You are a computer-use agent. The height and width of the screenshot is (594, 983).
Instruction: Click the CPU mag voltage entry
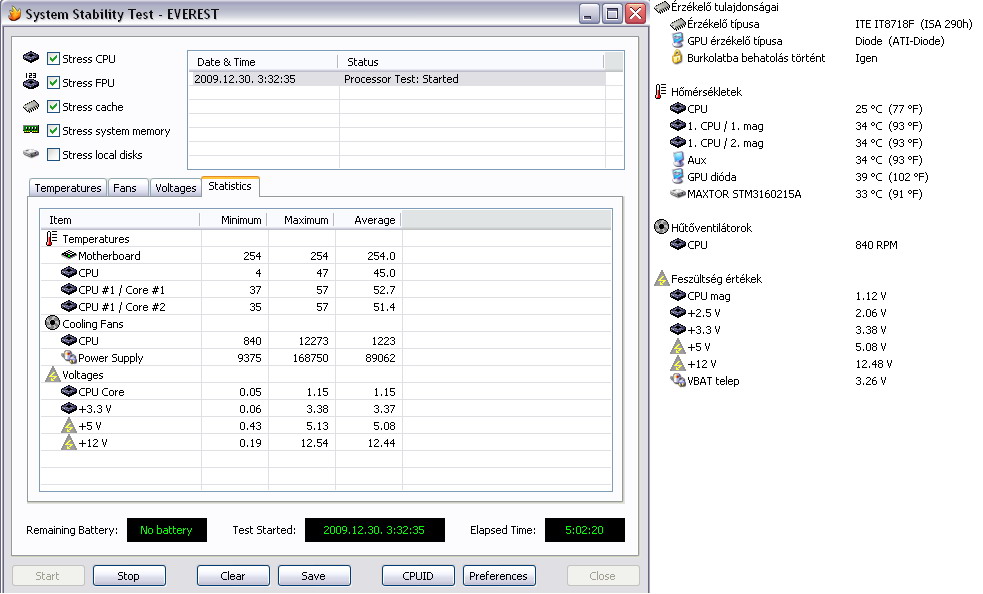coord(708,295)
